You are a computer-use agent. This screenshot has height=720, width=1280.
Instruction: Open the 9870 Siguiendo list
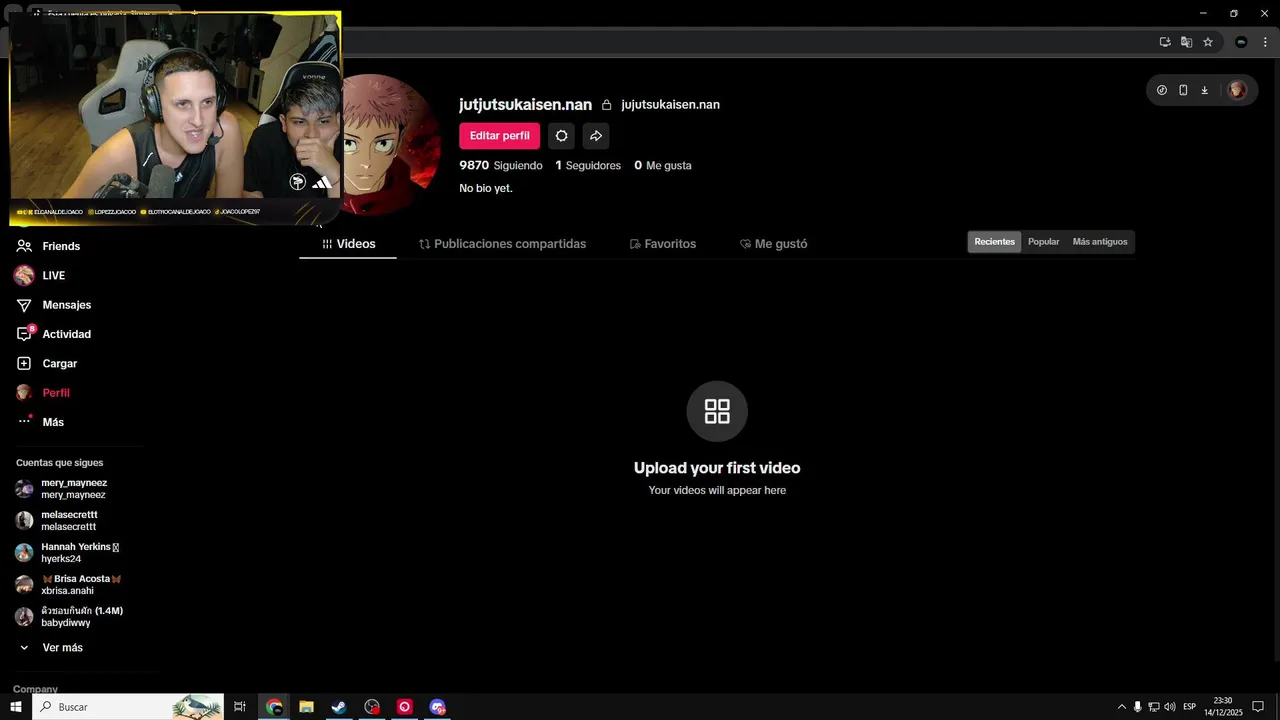pos(501,166)
